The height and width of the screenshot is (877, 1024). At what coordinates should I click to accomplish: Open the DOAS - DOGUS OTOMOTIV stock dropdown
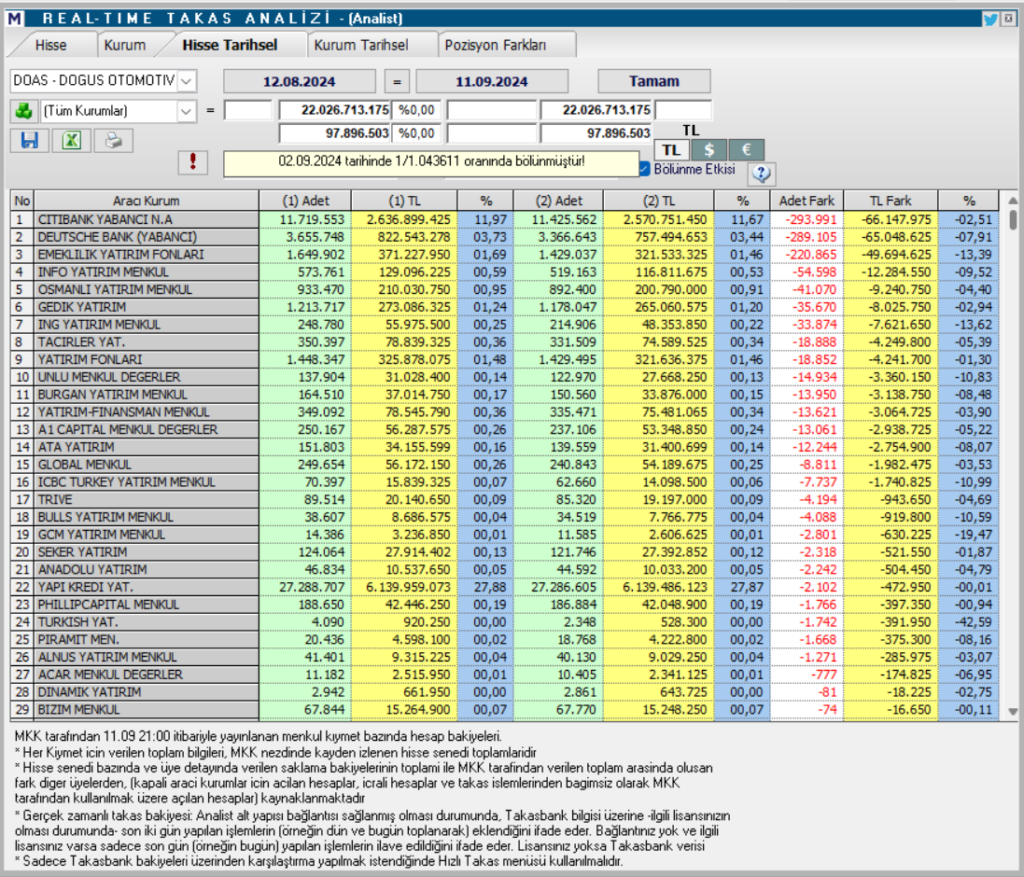point(186,81)
